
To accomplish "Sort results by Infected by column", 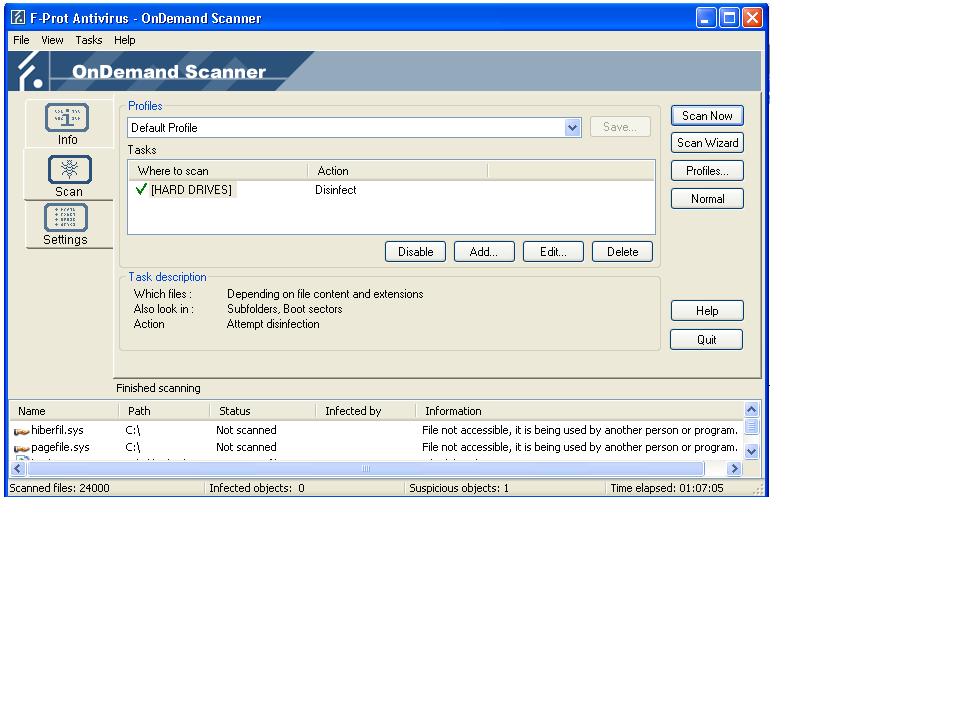I will [366, 411].
